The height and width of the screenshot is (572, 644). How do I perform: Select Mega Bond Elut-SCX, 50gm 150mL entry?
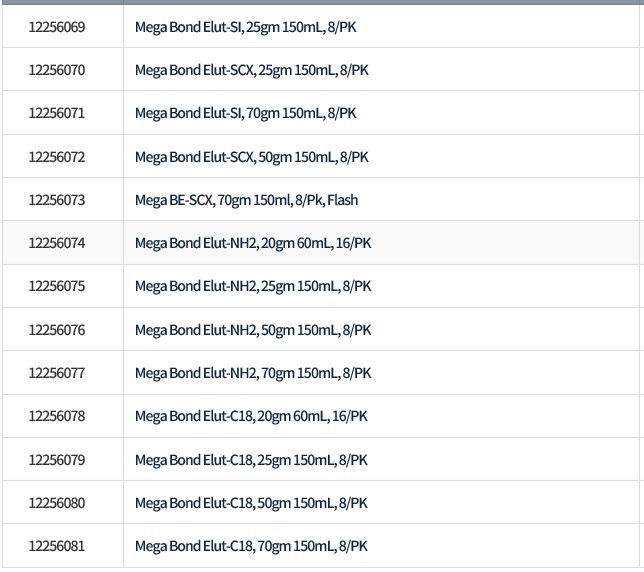coord(252,157)
